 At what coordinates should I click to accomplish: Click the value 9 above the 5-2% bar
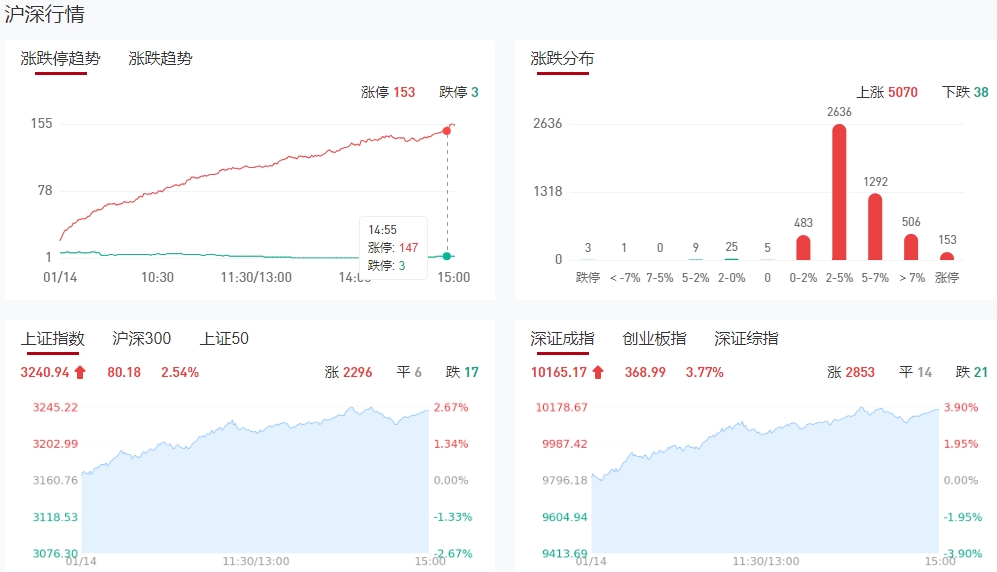pos(696,247)
